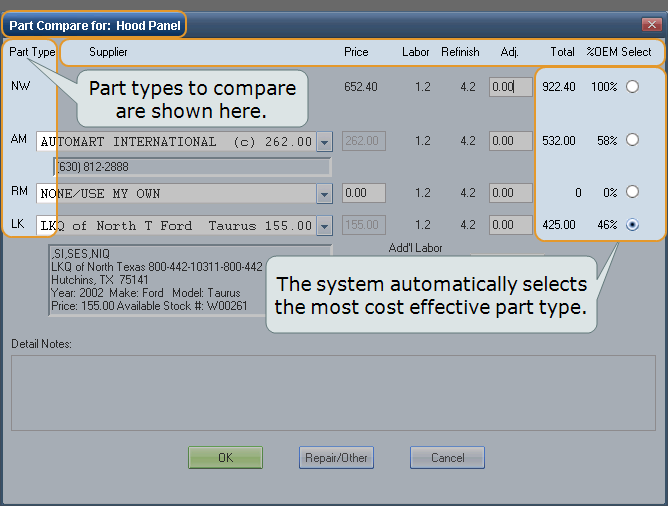This screenshot has width=668, height=506.
Task: Expand the RM supplier dropdown arrow
Action: pos(323,193)
